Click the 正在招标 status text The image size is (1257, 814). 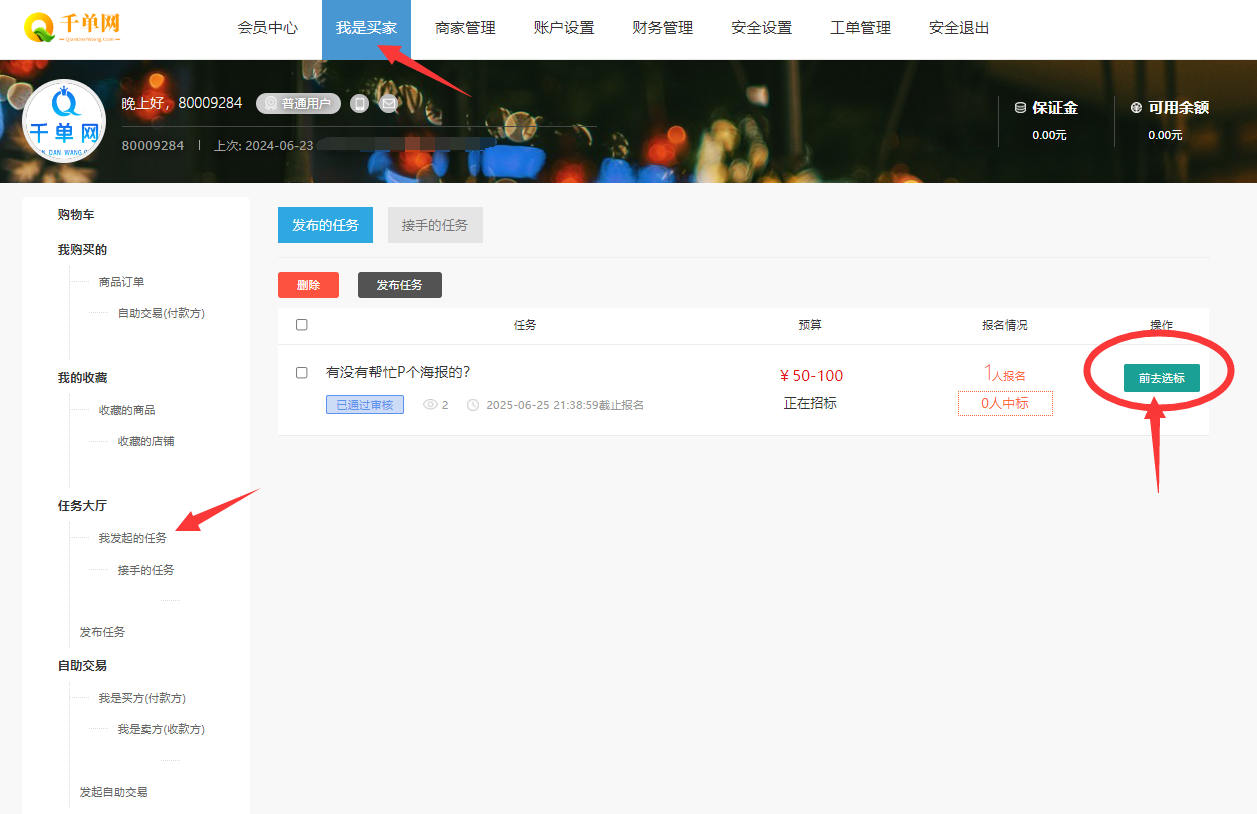pos(810,403)
